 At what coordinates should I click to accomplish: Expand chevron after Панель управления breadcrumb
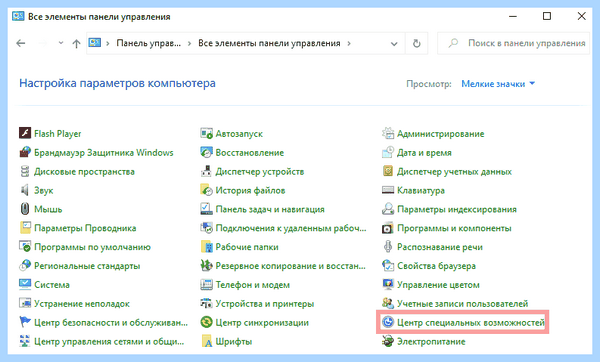tap(189, 43)
